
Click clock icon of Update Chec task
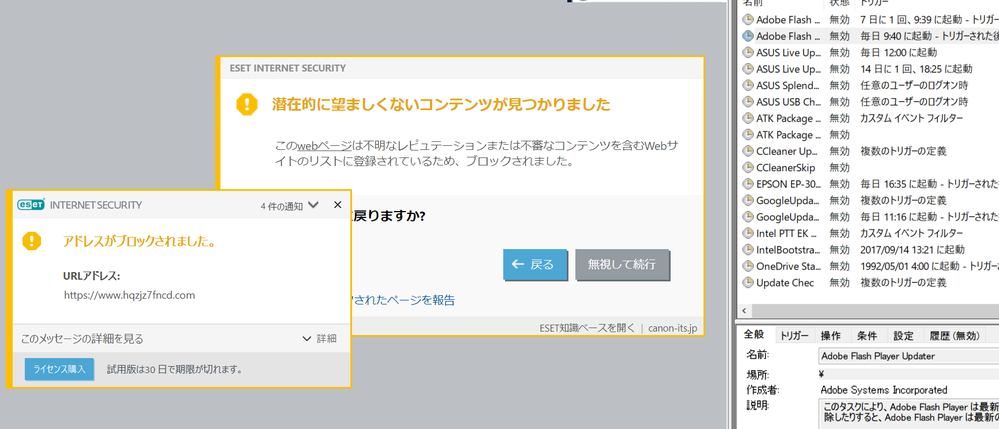748,283
